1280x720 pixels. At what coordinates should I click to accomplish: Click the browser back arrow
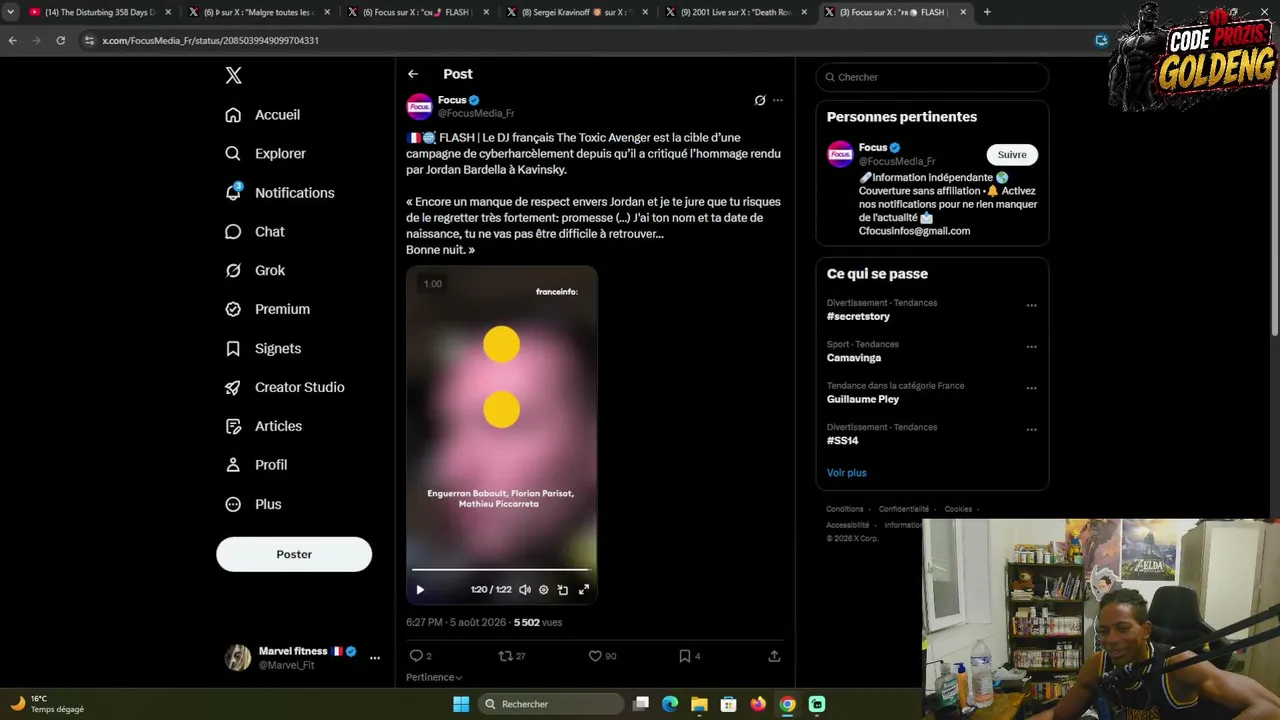12,41
